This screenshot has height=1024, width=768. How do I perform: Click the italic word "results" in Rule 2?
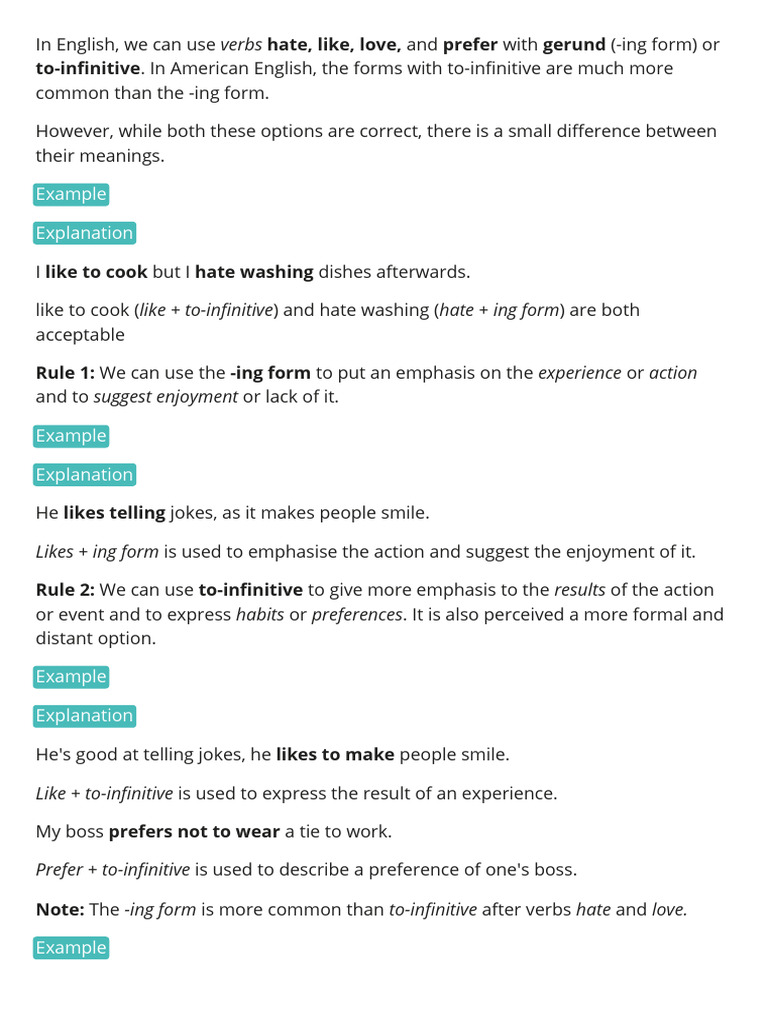click(580, 590)
